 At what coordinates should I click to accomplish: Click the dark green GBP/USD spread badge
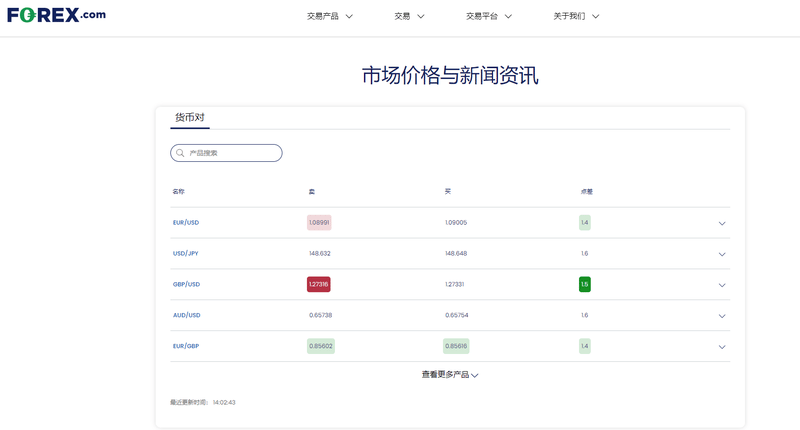point(584,285)
